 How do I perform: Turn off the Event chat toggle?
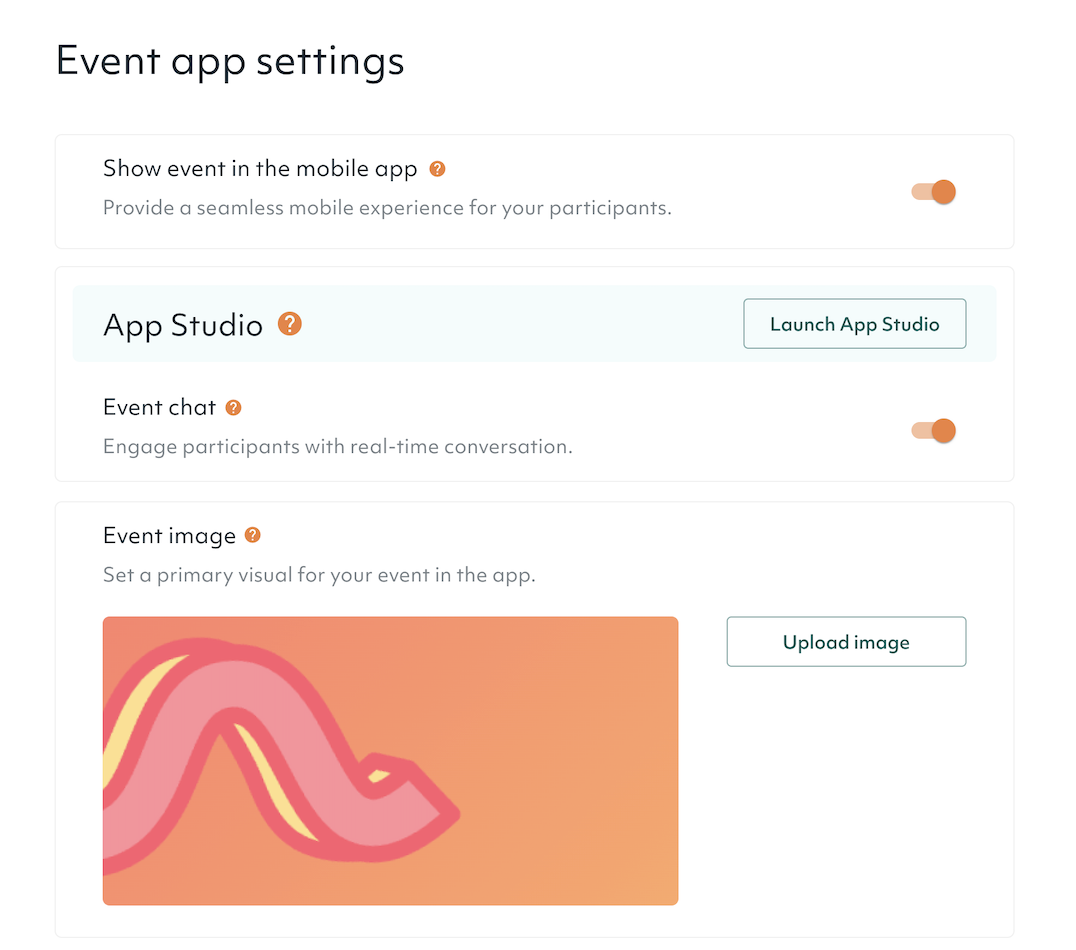[934, 431]
